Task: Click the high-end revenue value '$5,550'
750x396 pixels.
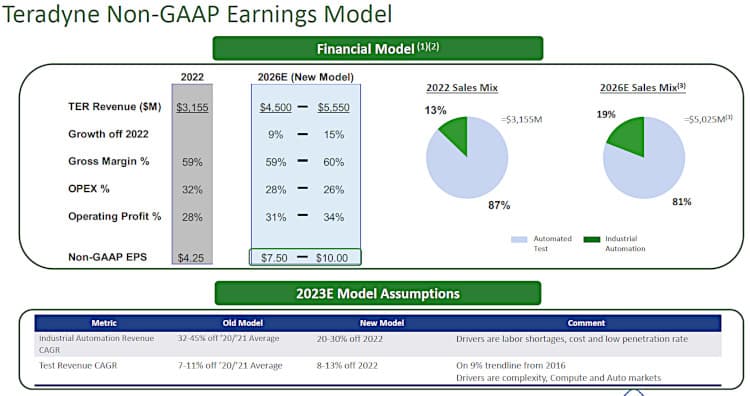Action: tap(334, 107)
